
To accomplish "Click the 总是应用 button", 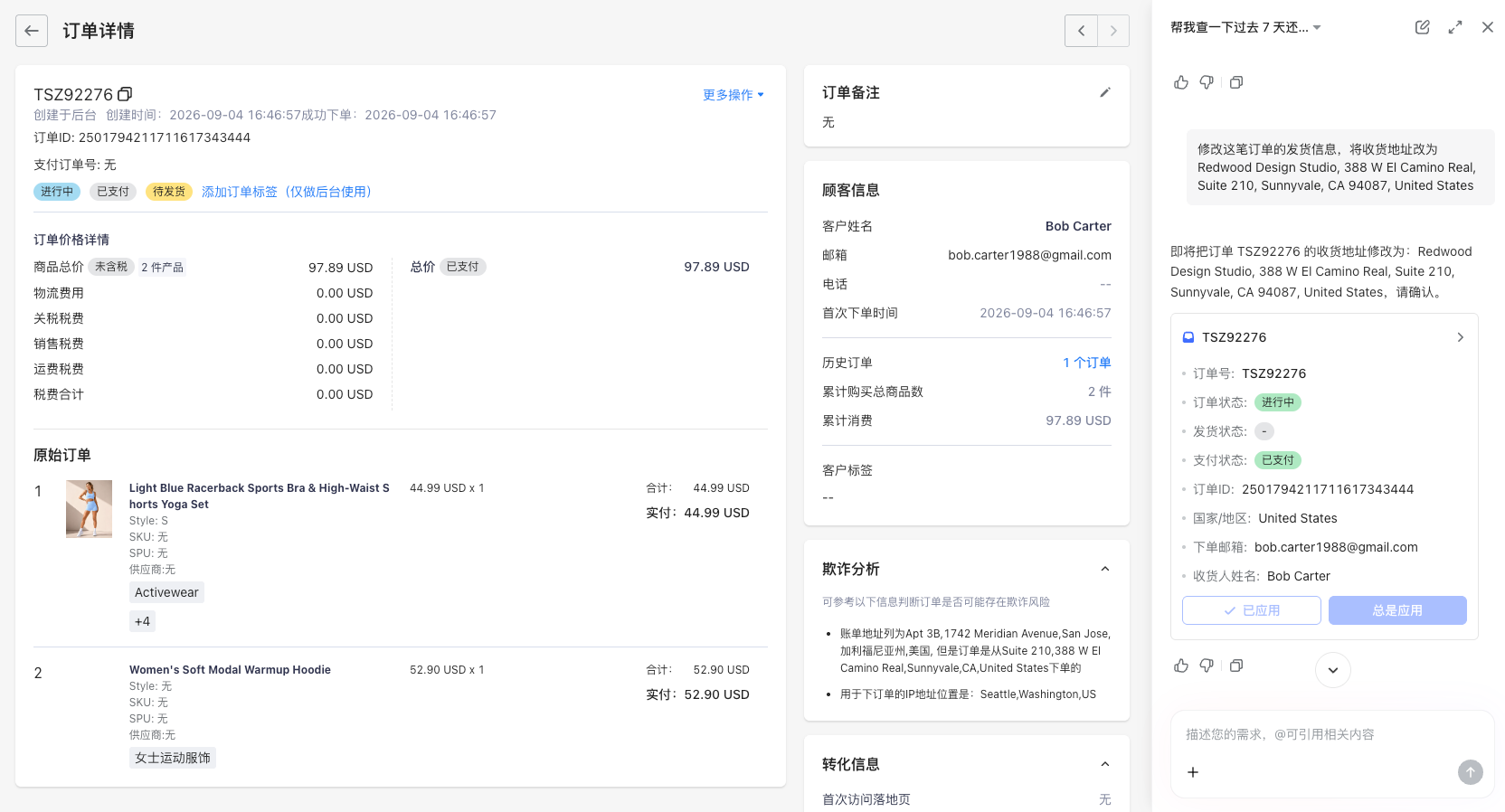I will pyautogui.click(x=1397, y=610).
